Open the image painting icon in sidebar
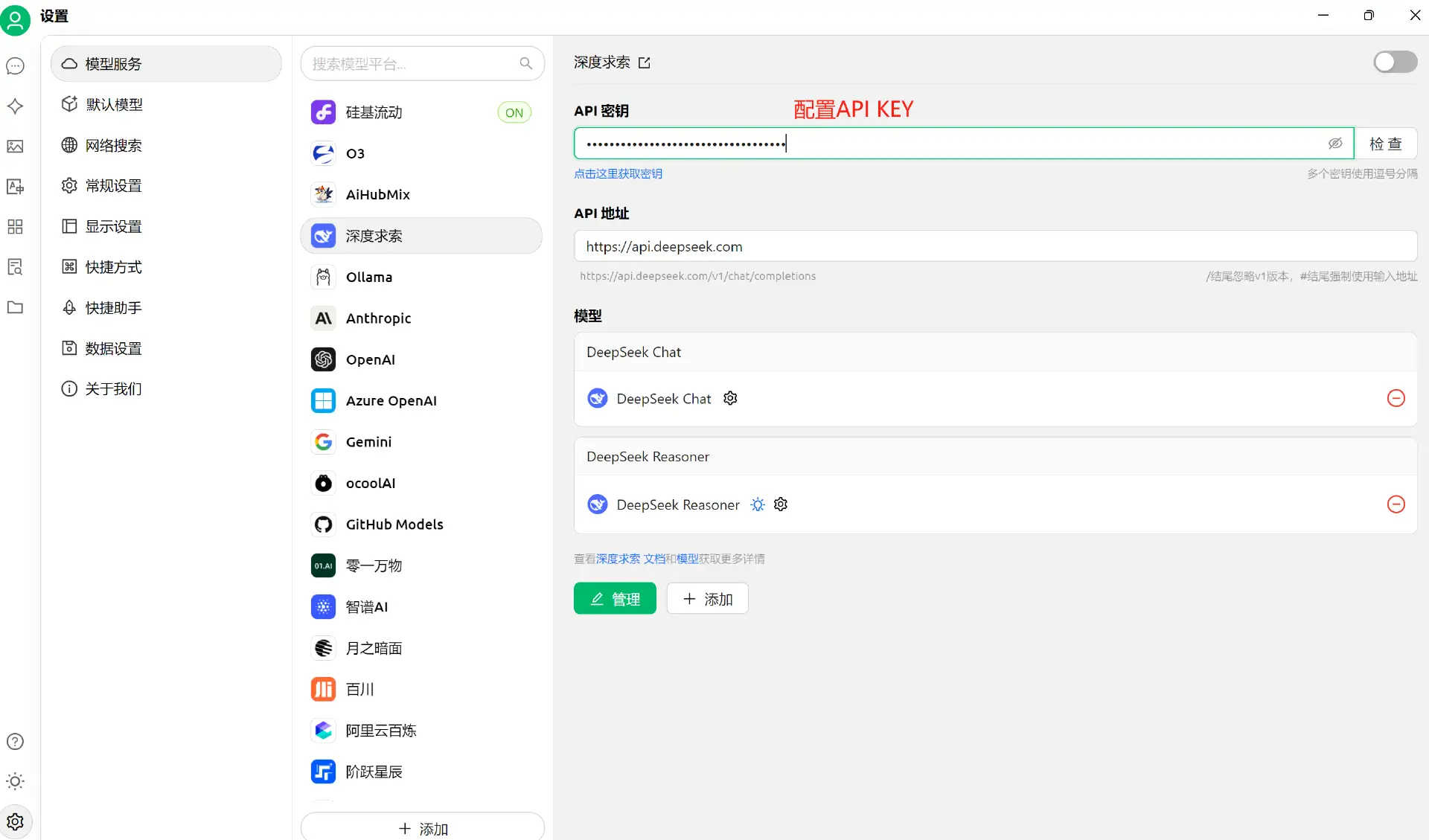This screenshot has width=1429, height=840. click(15, 147)
